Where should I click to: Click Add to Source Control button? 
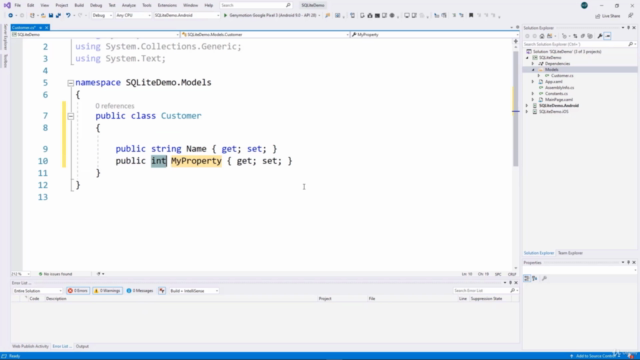pos(594,356)
